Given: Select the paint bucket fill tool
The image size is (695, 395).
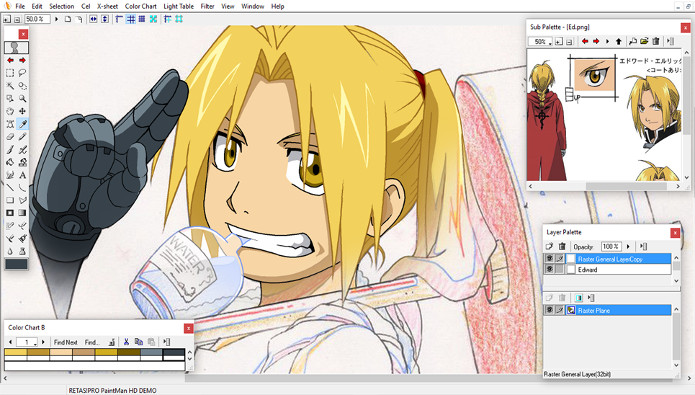Looking at the screenshot, I should (x=10, y=162).
